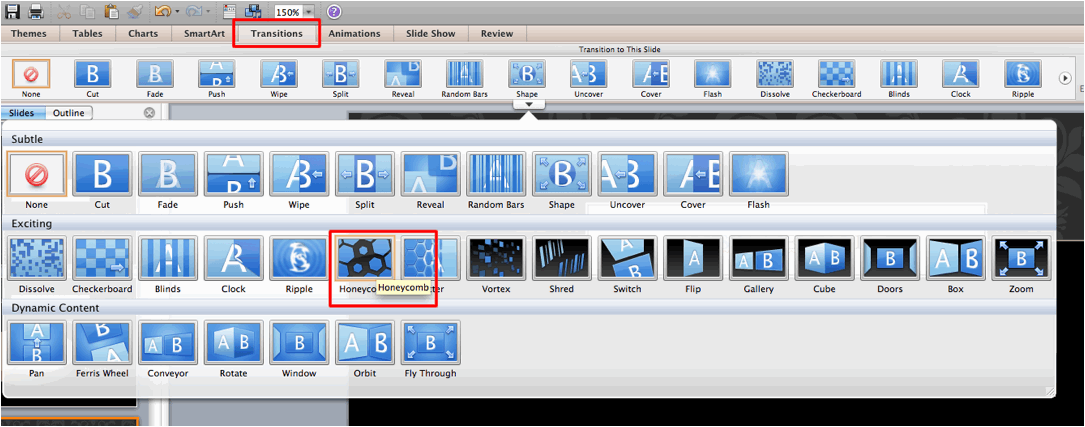This screenshot has width=1085, height=427.
Task: Switch to the Outline view tab
Action: click(68, 113)
